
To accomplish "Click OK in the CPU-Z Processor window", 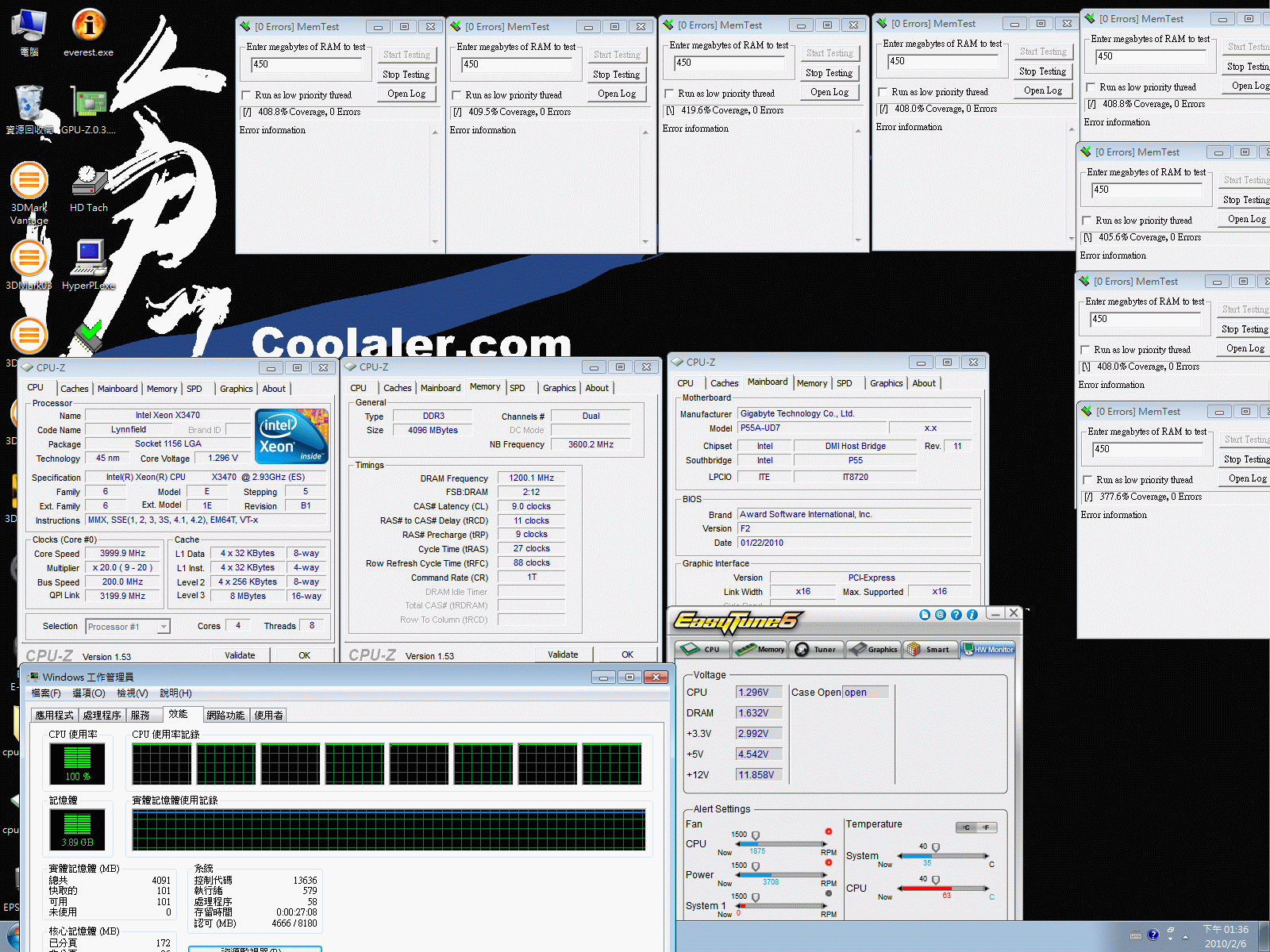I will pyautogui.click(x=304, y=655).
